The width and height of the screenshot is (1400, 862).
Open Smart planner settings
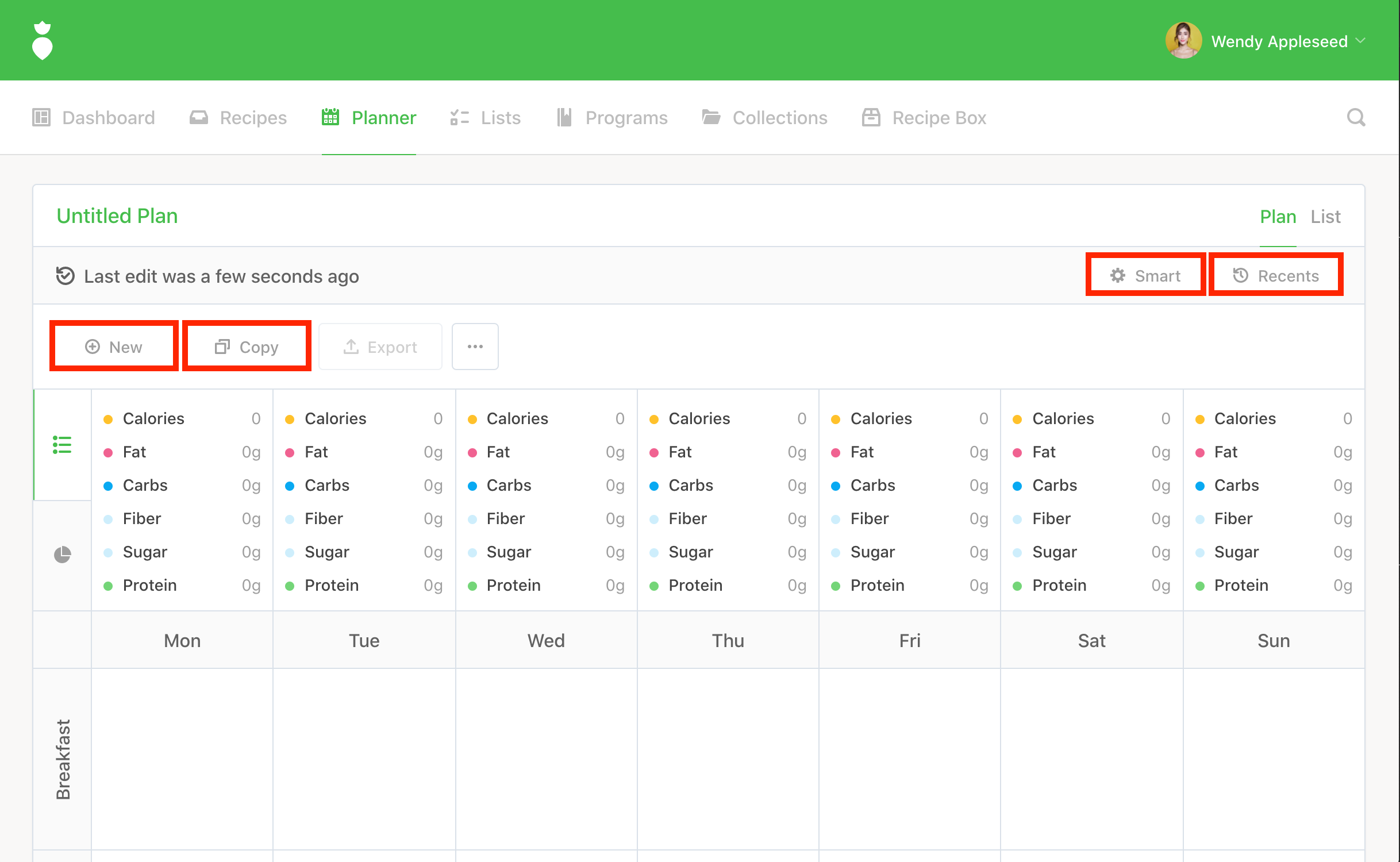1145,276
